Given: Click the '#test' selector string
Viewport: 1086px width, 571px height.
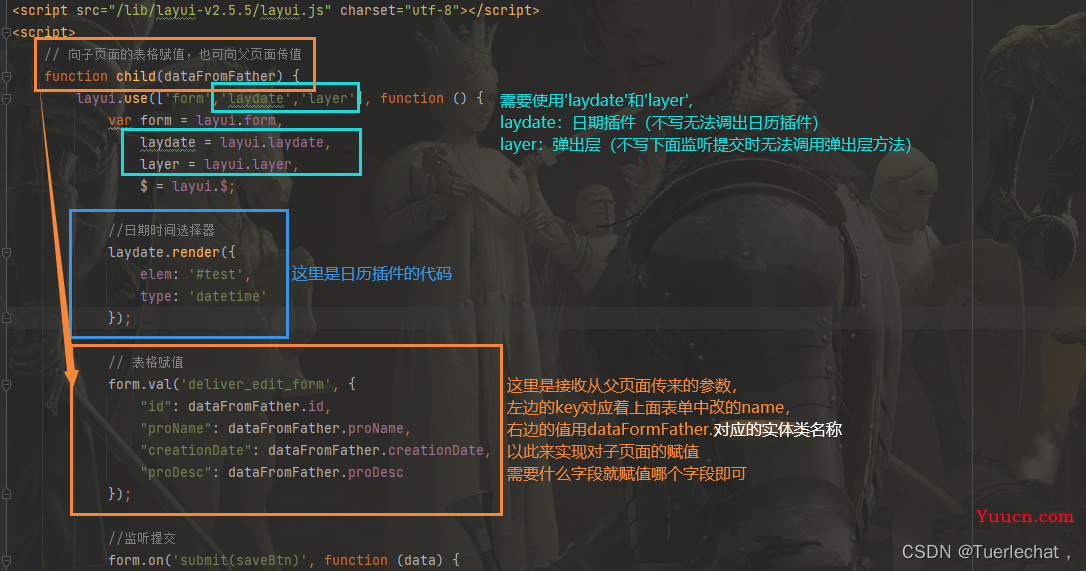Looking at the screenshot, I should pyautogui.click(x=215, y=274).
